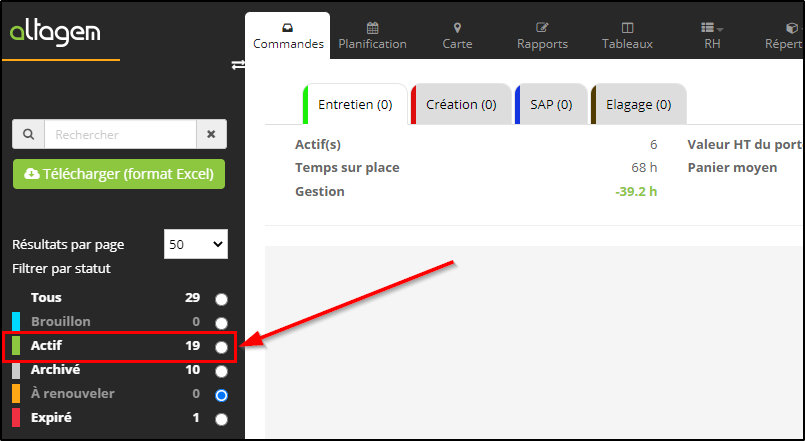Switch to the Création (0) tab

(x=460, y=104)
